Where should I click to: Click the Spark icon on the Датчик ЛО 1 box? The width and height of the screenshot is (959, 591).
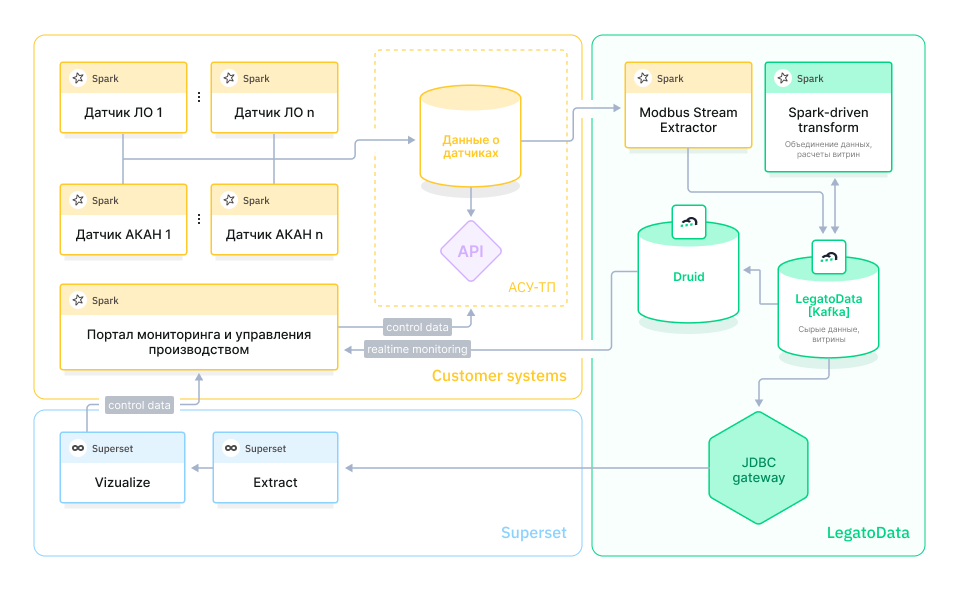pyautogui.click(x=77, y=77)
